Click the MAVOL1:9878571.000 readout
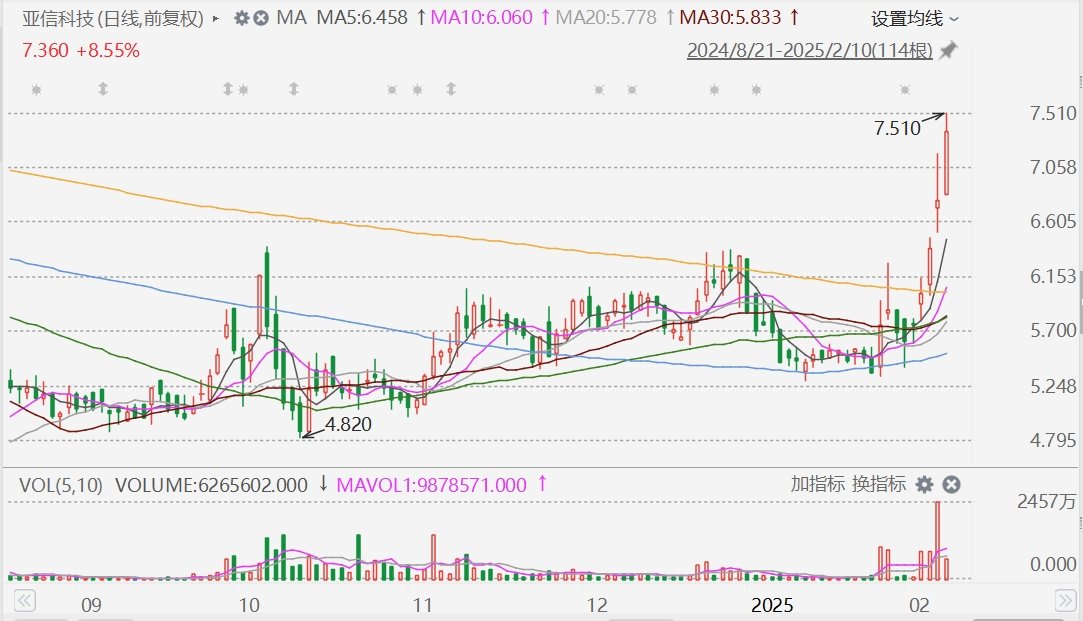Screen dimensions: 1083x621 coord(432,485)
